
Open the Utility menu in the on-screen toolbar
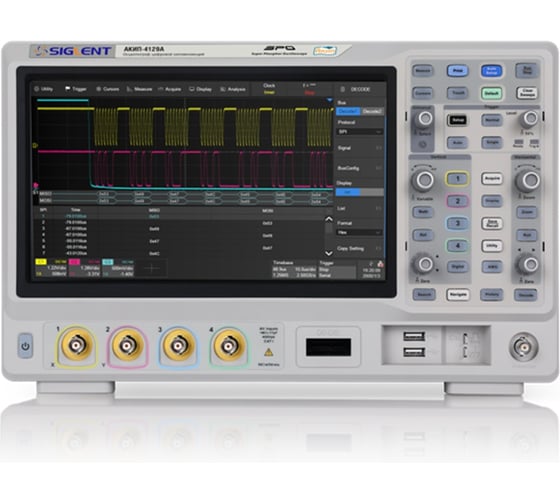(44, 89)
